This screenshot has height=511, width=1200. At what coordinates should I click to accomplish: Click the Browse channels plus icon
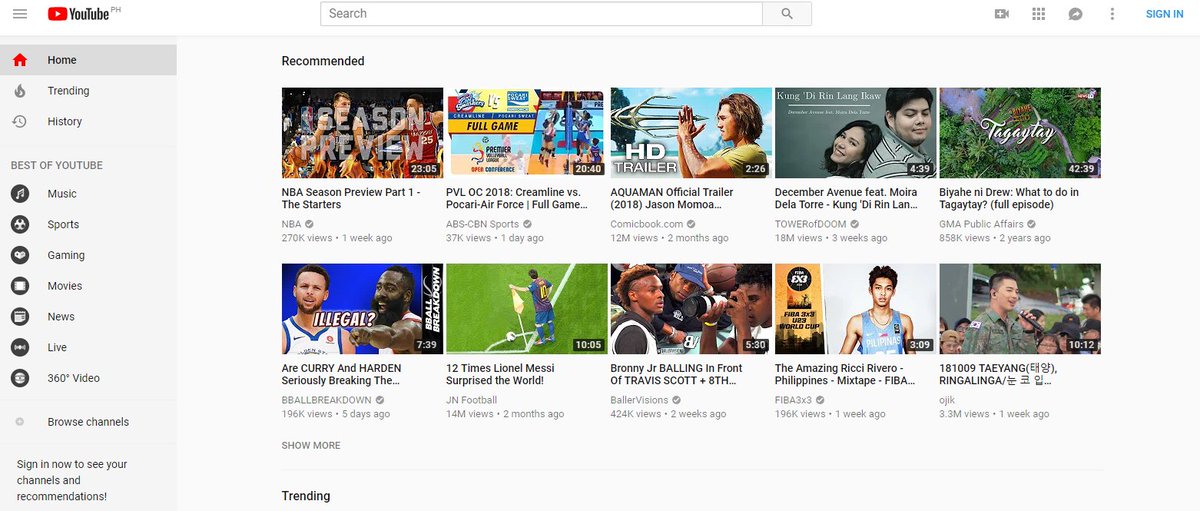point(19,422)
